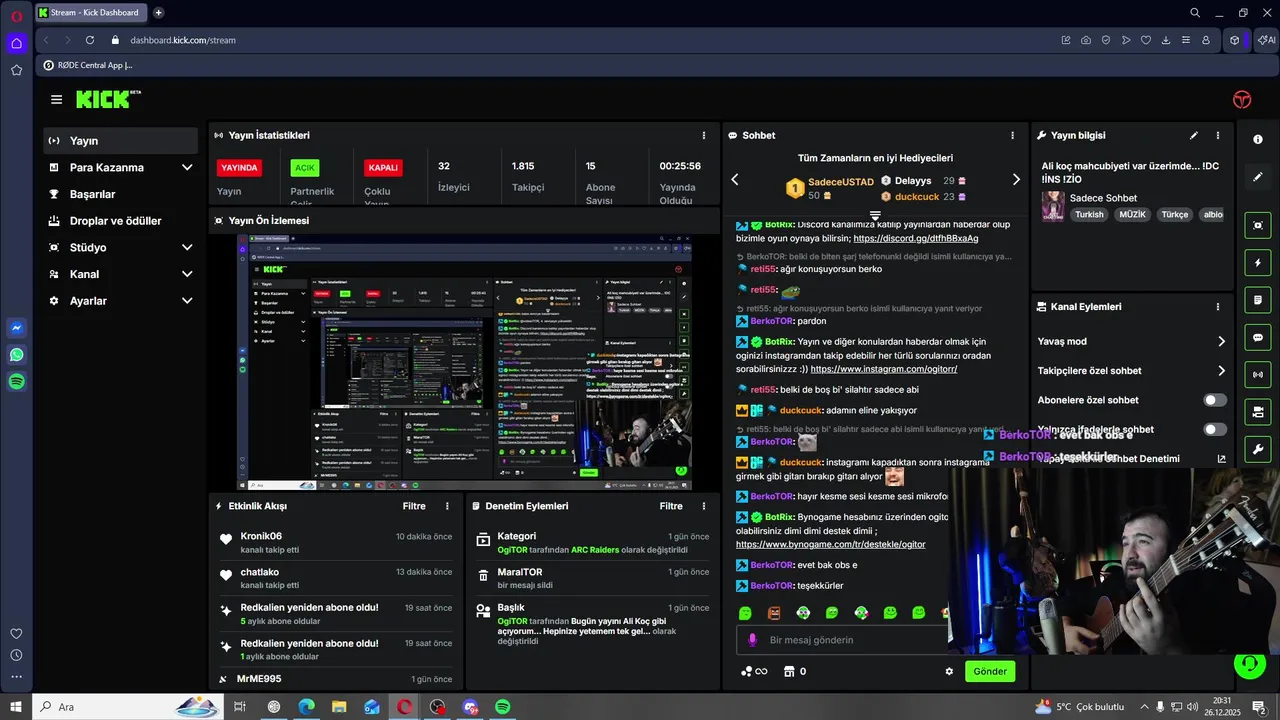Viewport: 1280px width, 720px height.
Task: Open Yayın İstatistikleri three-dot menu
Action: tap(703, 135)
